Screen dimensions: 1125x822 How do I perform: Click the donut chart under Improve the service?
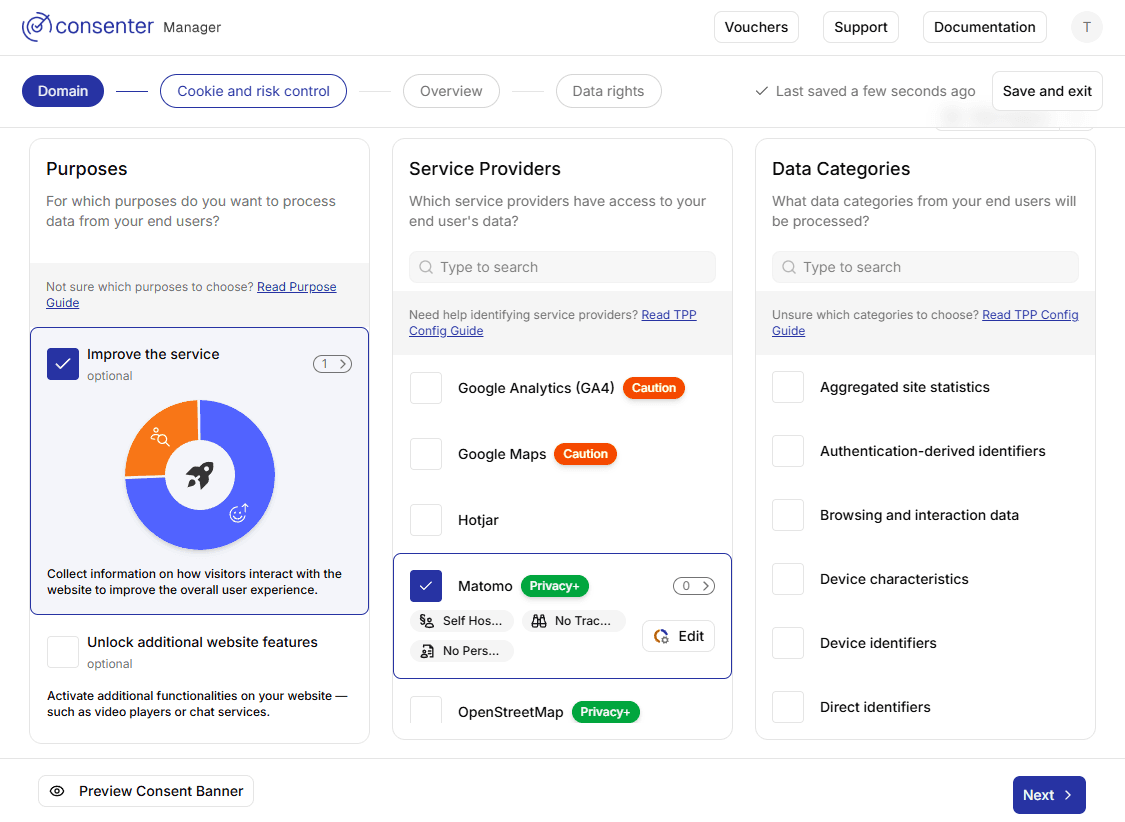pyautogui.click(x=199, y=474)
